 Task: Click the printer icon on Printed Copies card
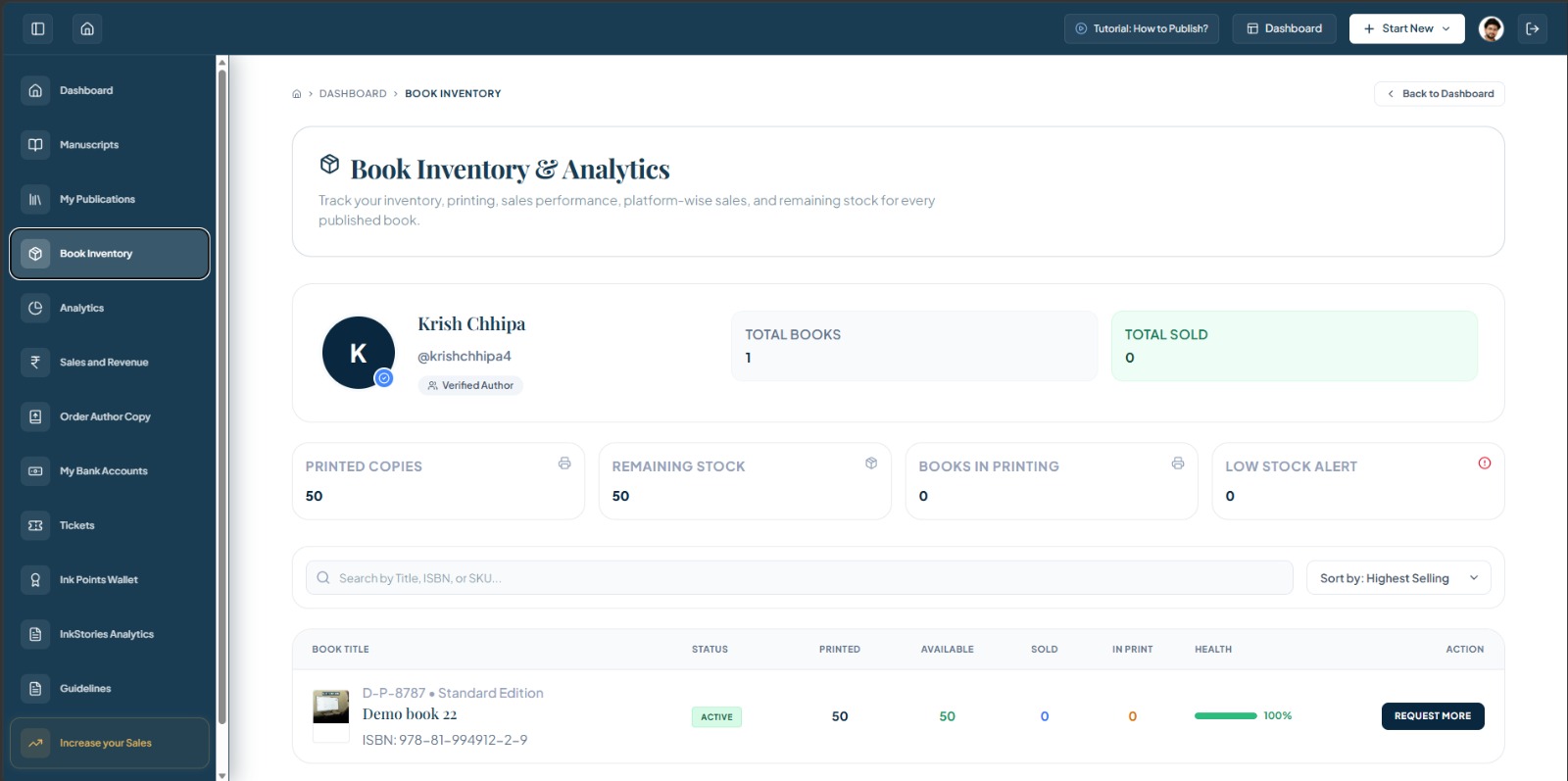pos(564,464)
